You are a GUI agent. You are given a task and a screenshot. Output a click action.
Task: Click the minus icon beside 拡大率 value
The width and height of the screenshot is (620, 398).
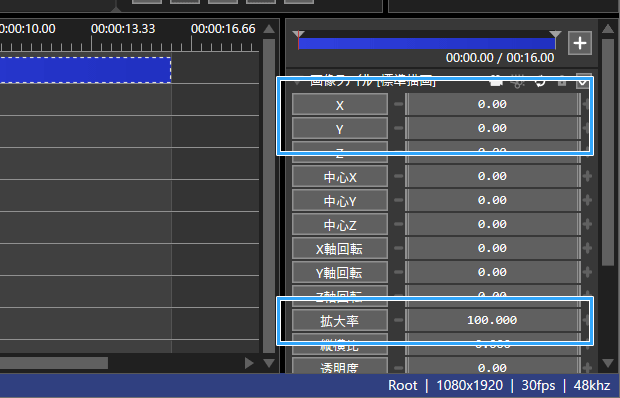399,320
